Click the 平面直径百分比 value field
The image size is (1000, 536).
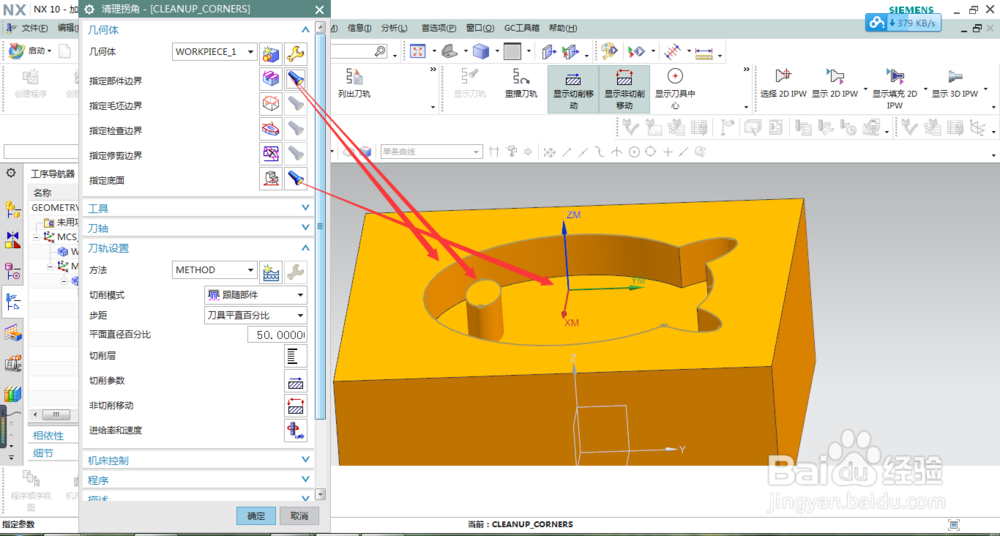coord(277,335)
